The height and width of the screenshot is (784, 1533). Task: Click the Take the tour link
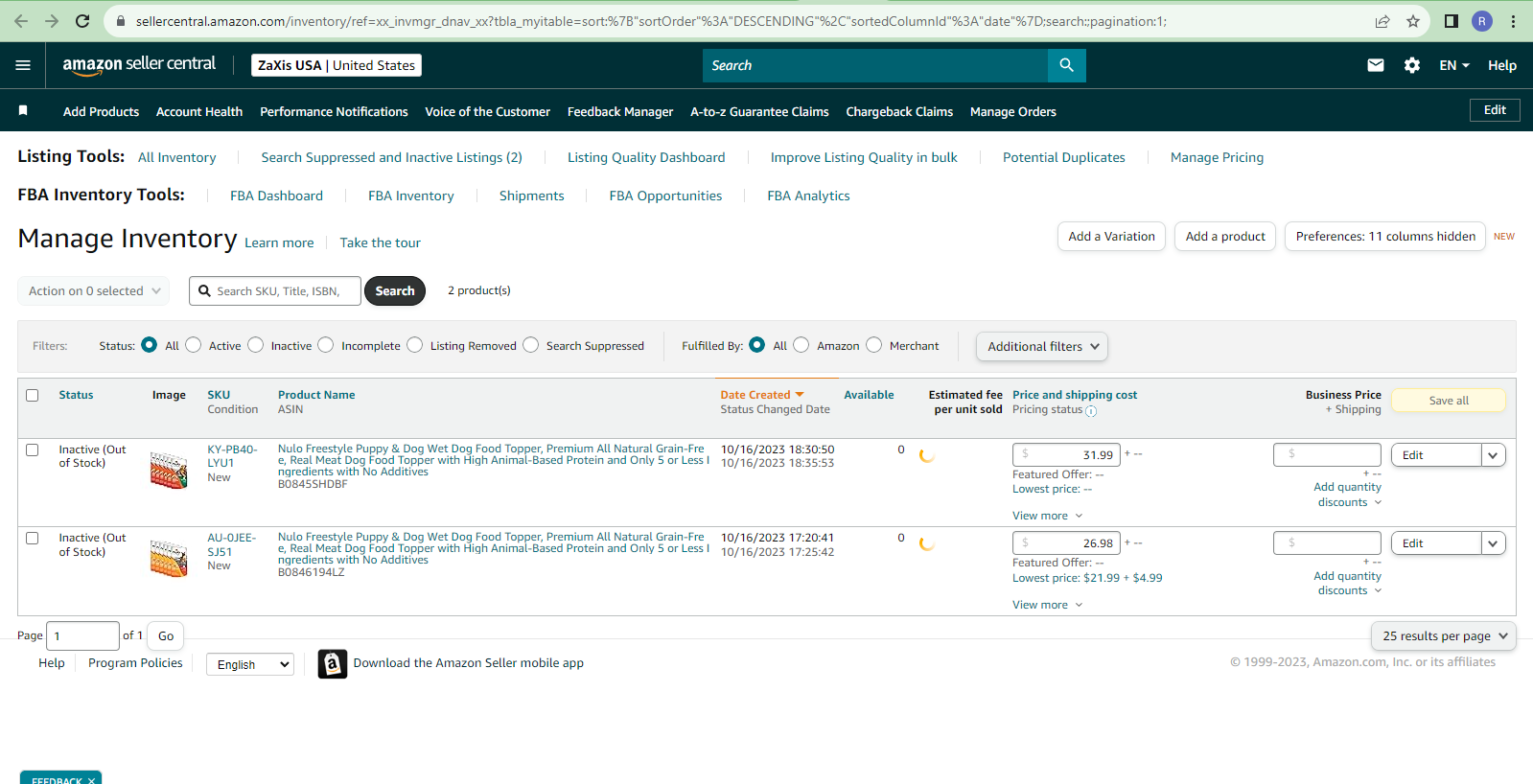coord(381,243)
